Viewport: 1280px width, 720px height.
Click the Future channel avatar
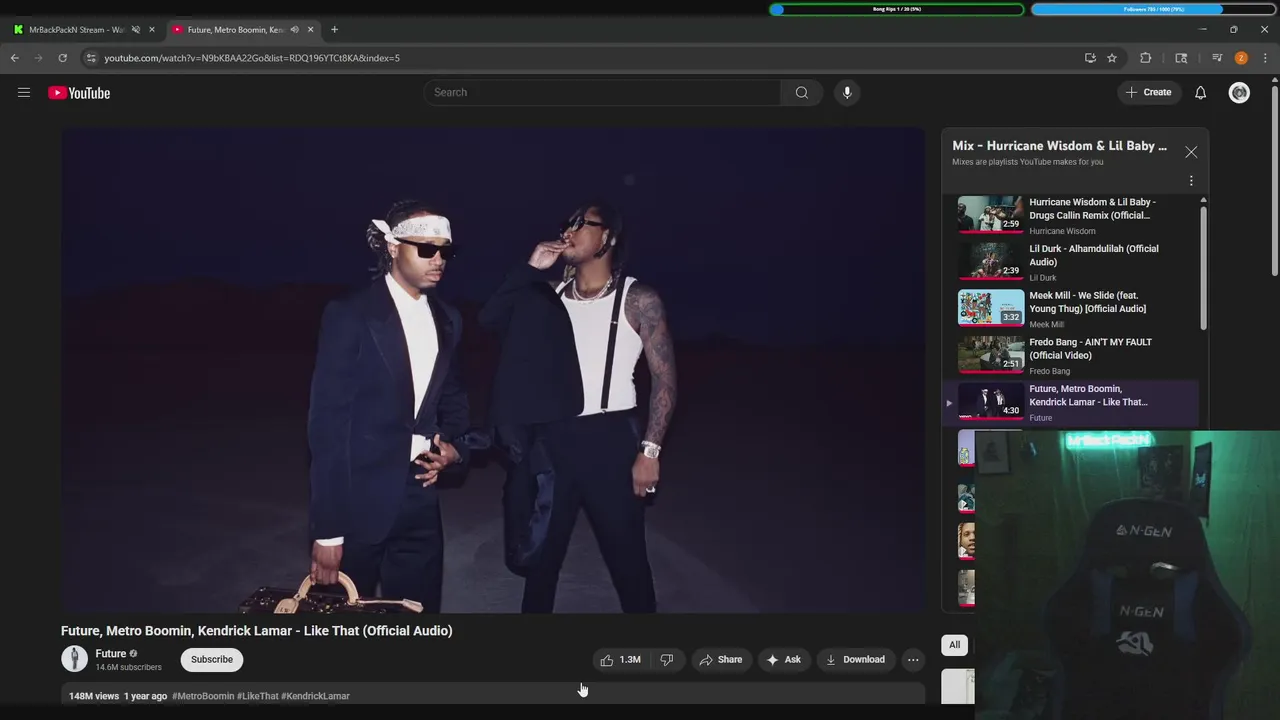[74, 659]
